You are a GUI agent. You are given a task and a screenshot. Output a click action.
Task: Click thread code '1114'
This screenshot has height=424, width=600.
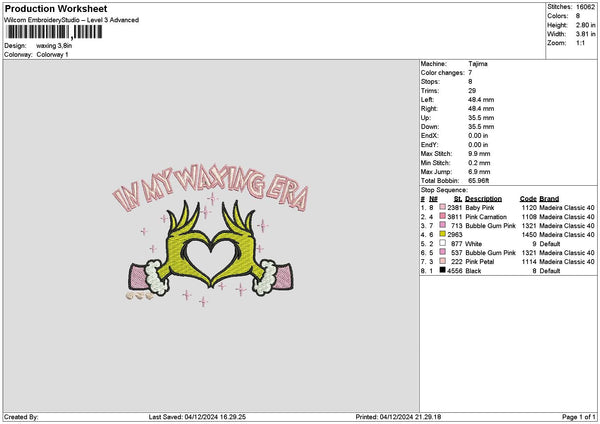coord(529,261)
